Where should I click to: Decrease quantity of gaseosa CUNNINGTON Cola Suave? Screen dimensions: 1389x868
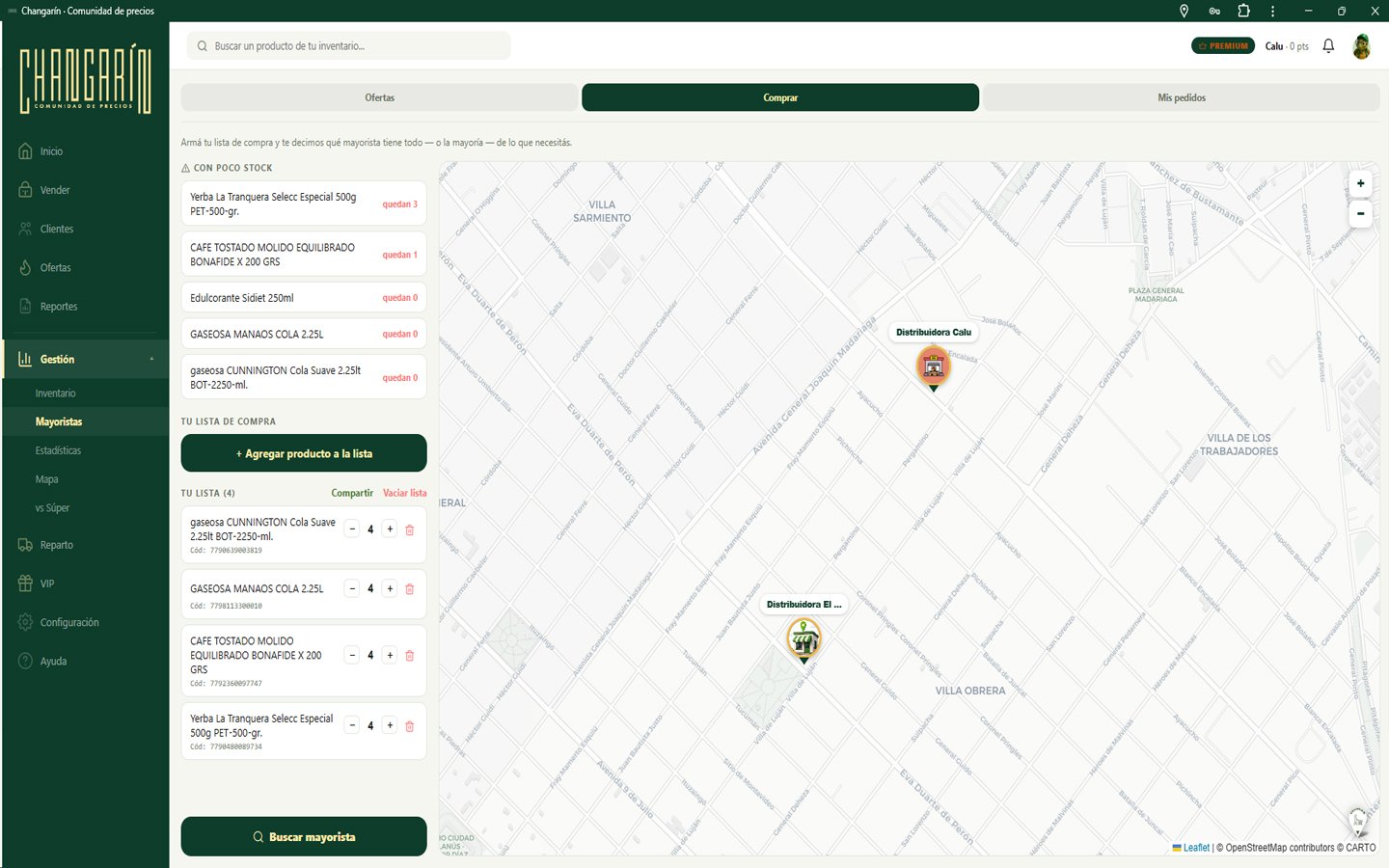pos(352,529)
